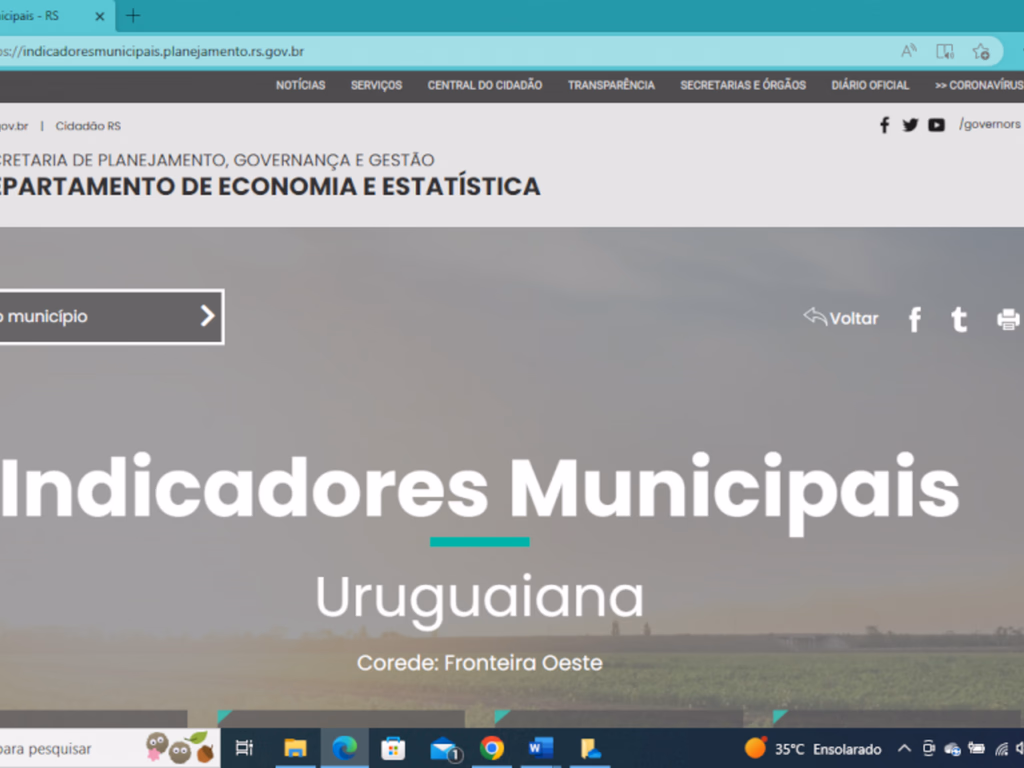Open the site's YouTube channel
The height and width of the screenshot is (768, 1024).
pos(936,124)
